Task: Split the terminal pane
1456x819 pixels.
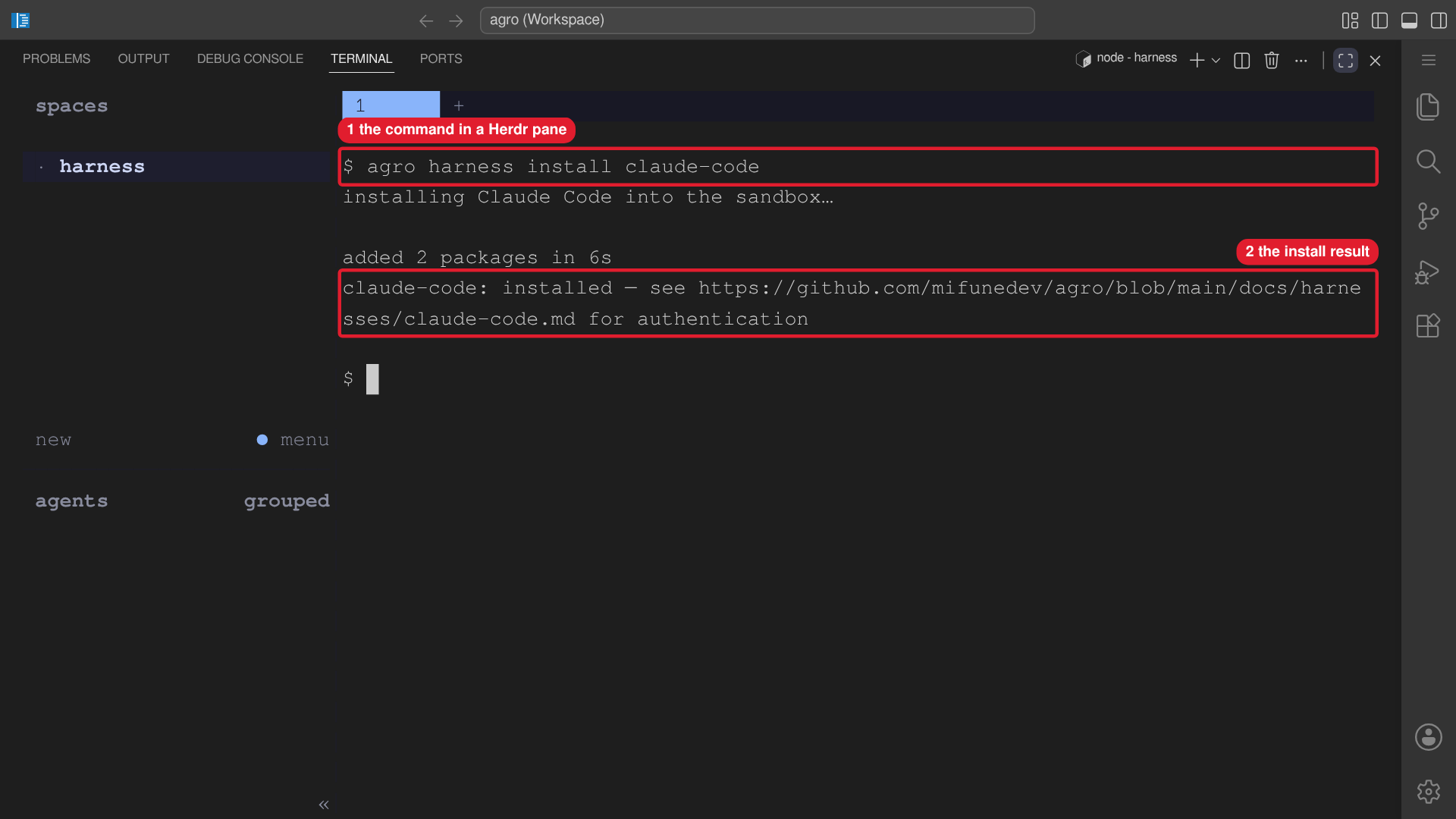Action: [x=1241, y=60]
